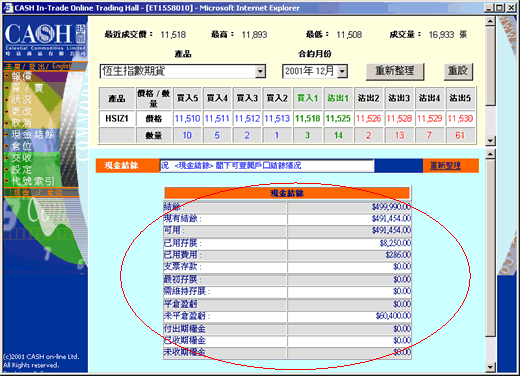Screen dimensions: 520x376
Task: Click the top quote frame scroll-up arrow
Action: [490, 22]
